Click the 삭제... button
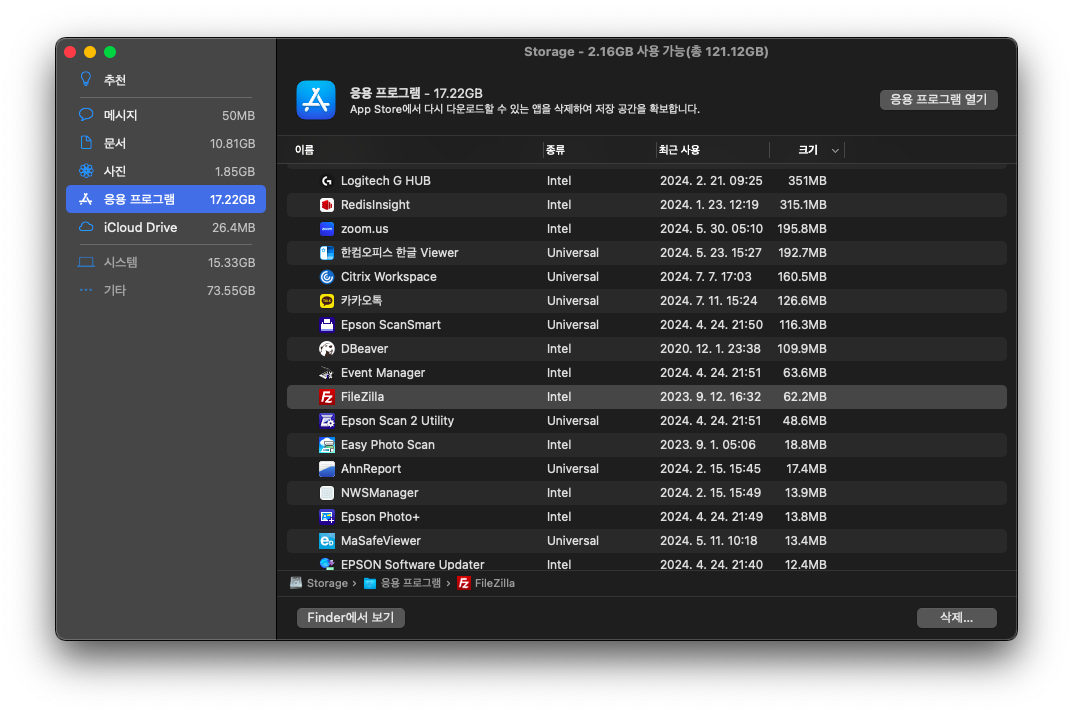Screen dimensions: 1073x714 pos(956,617)
